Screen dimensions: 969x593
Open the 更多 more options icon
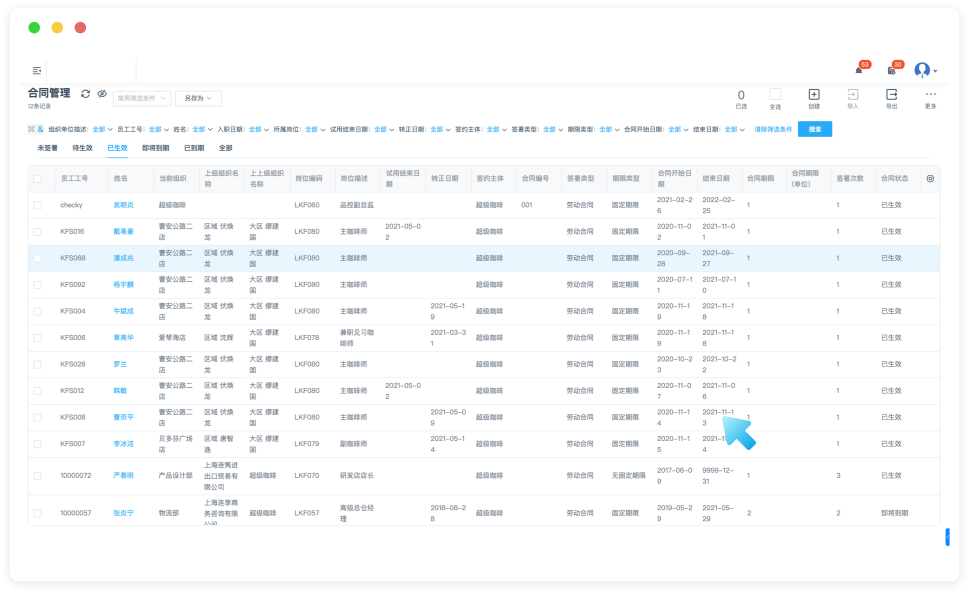coord(930,94)
